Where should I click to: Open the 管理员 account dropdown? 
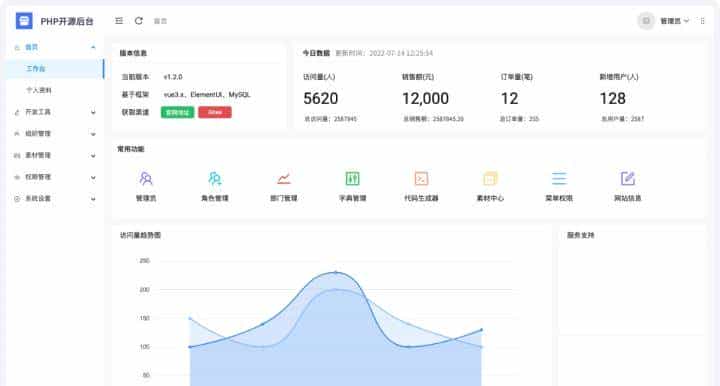point(675,21)
